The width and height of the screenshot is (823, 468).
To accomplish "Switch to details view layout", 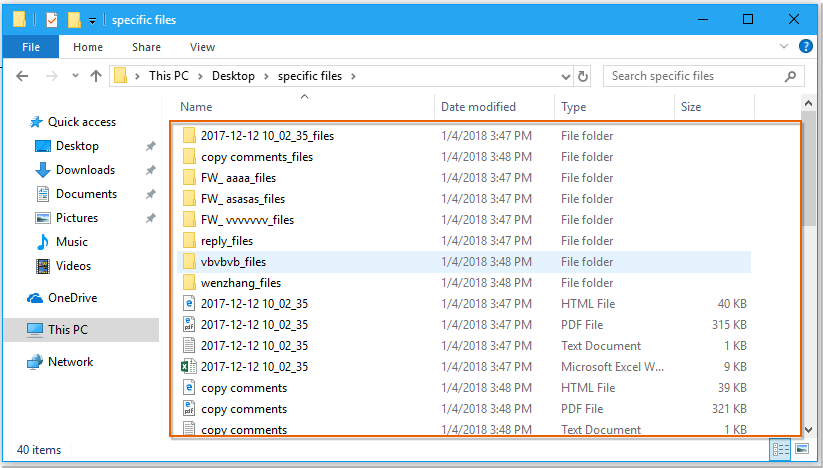I will 779,450.
